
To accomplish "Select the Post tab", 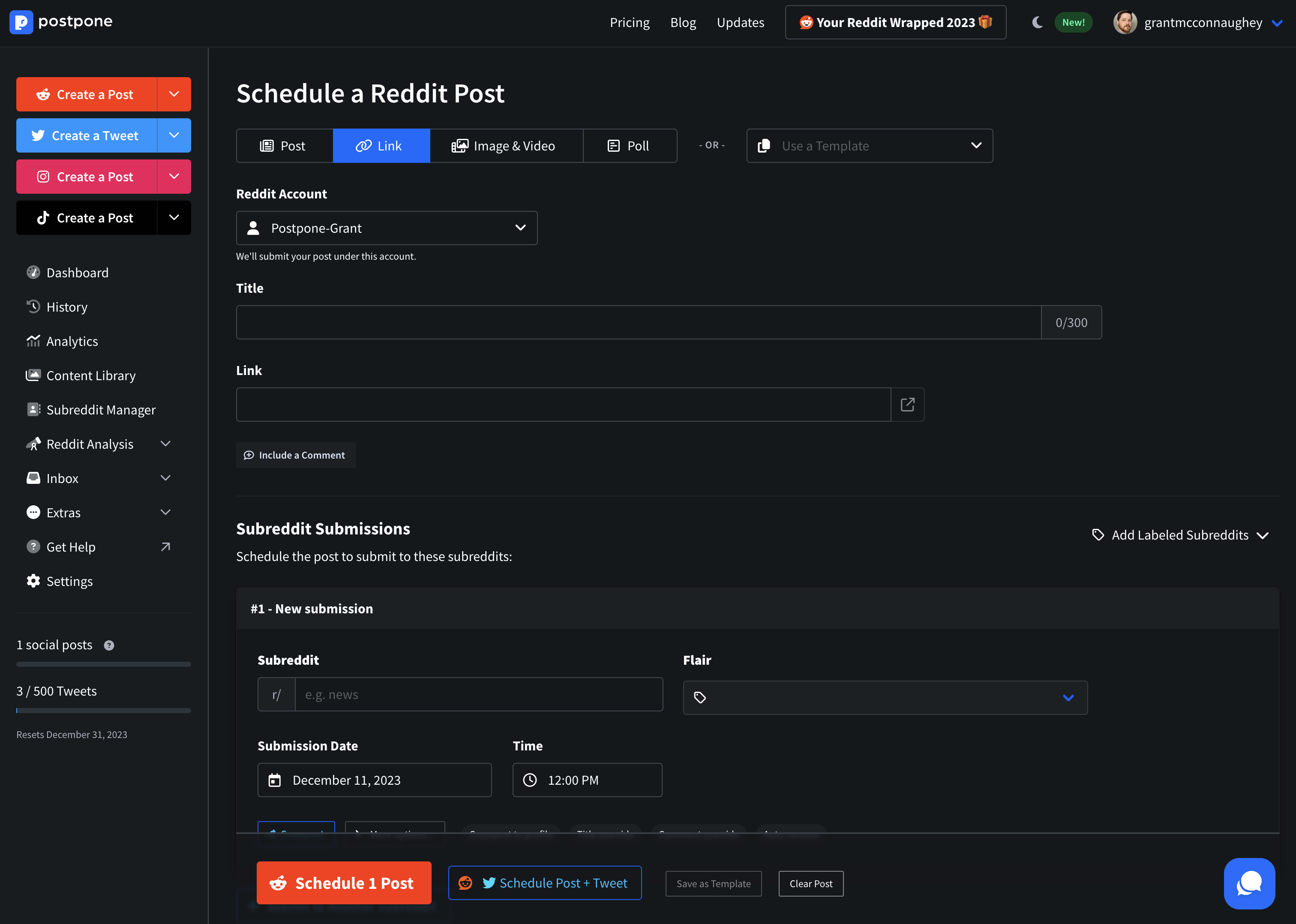I will pyautogui.click(x=285, y=146).
